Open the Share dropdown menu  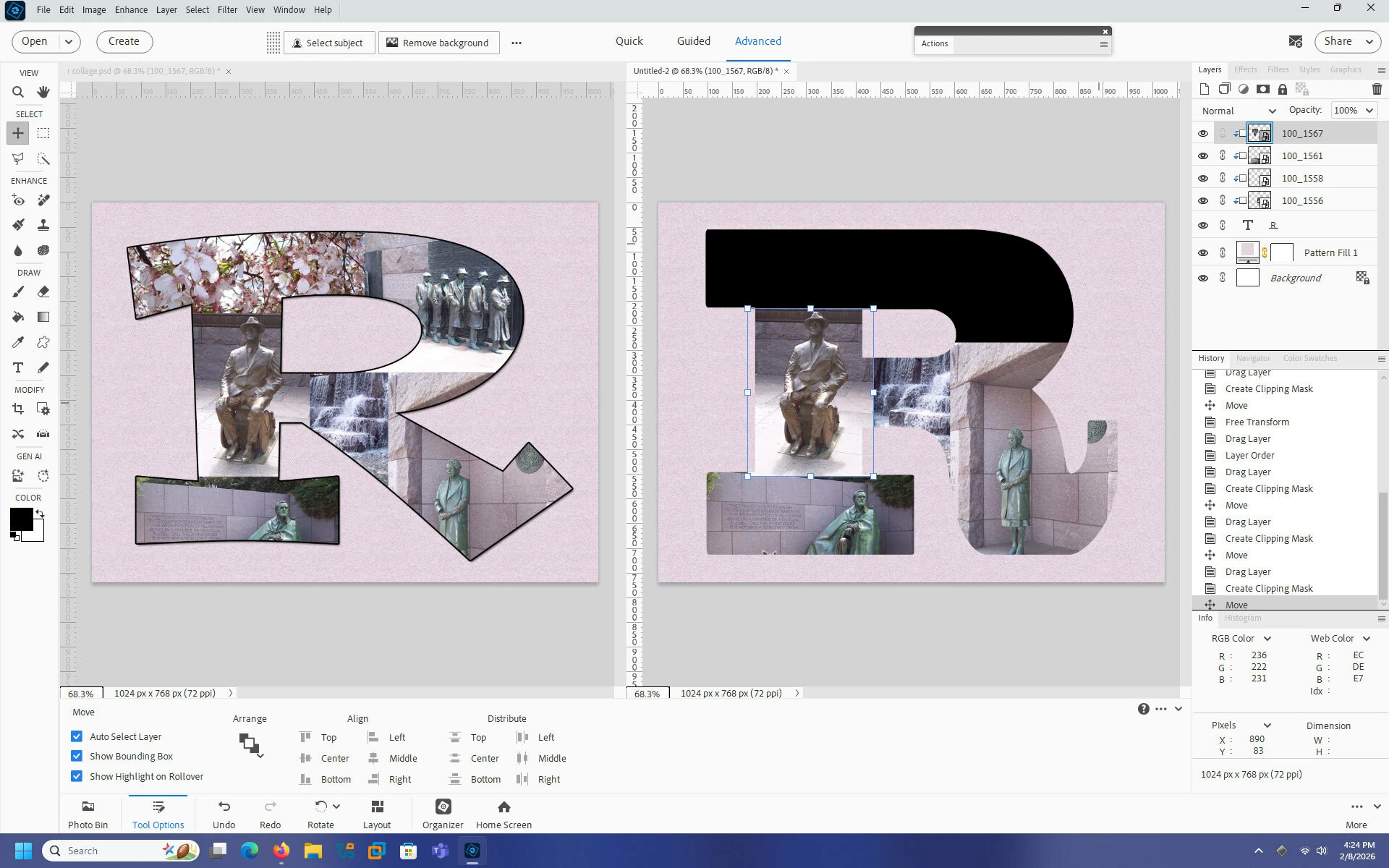[x=1347, y=41]
